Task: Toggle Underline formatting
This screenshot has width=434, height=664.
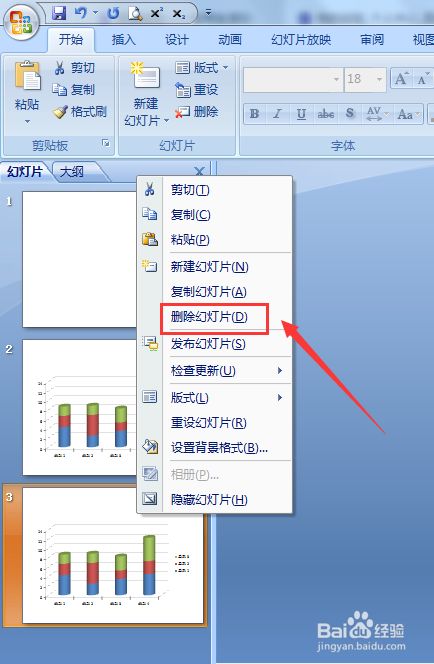Action: pos(301,113)
